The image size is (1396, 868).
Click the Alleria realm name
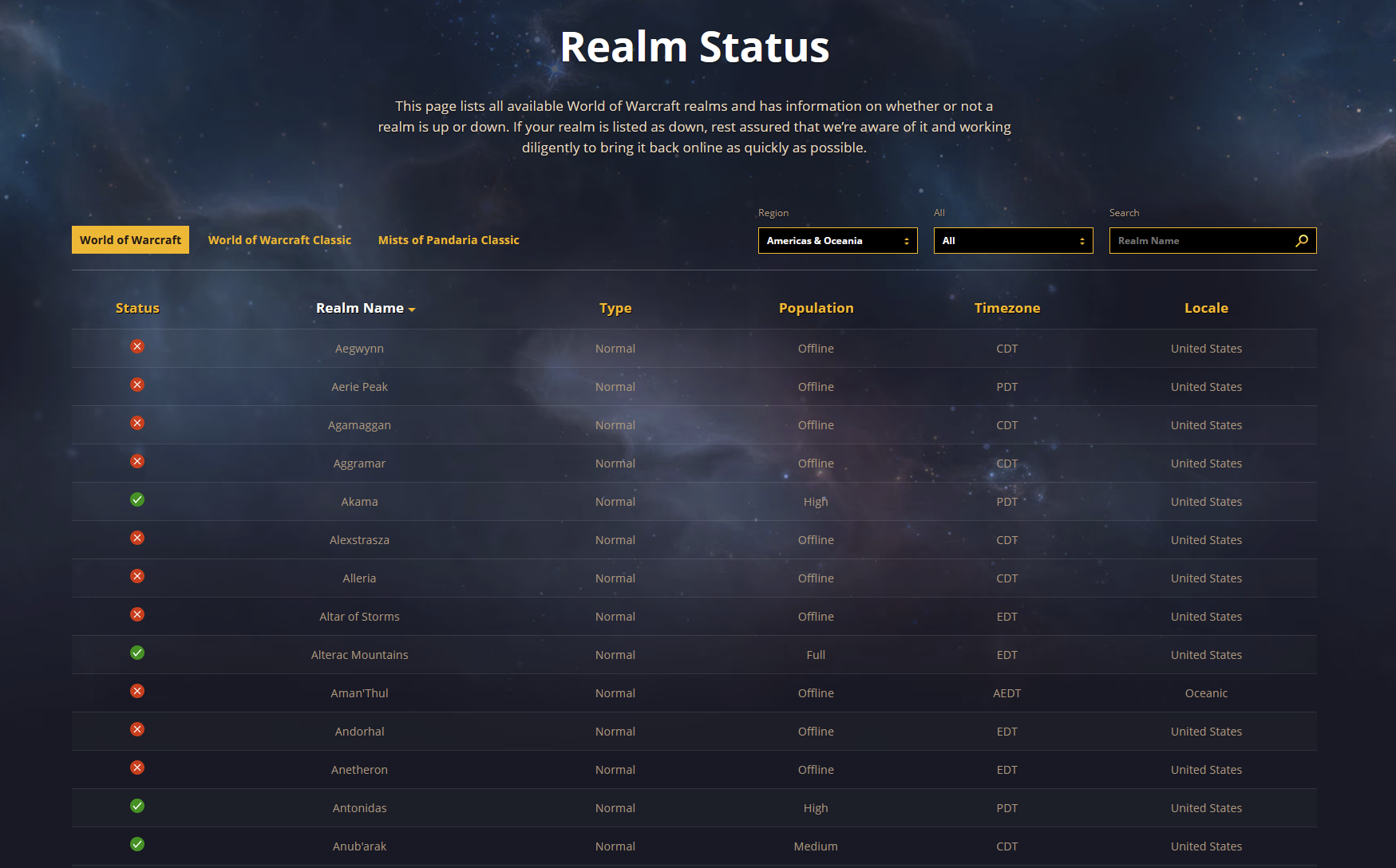pos(359,578)
